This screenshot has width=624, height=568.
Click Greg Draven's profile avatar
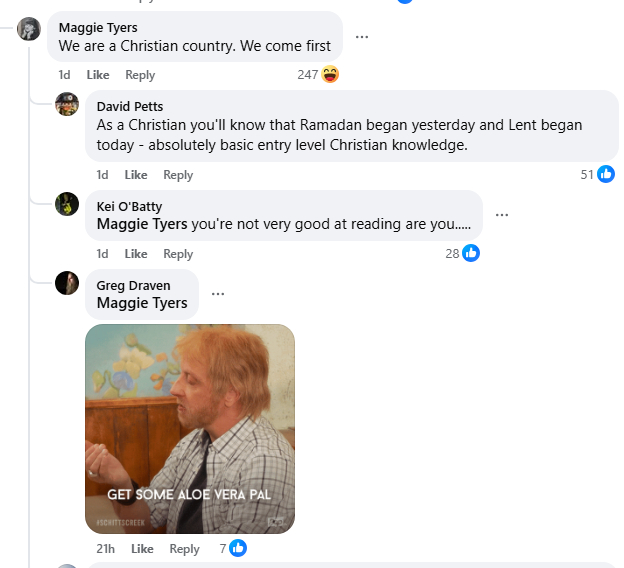(67, 283)
